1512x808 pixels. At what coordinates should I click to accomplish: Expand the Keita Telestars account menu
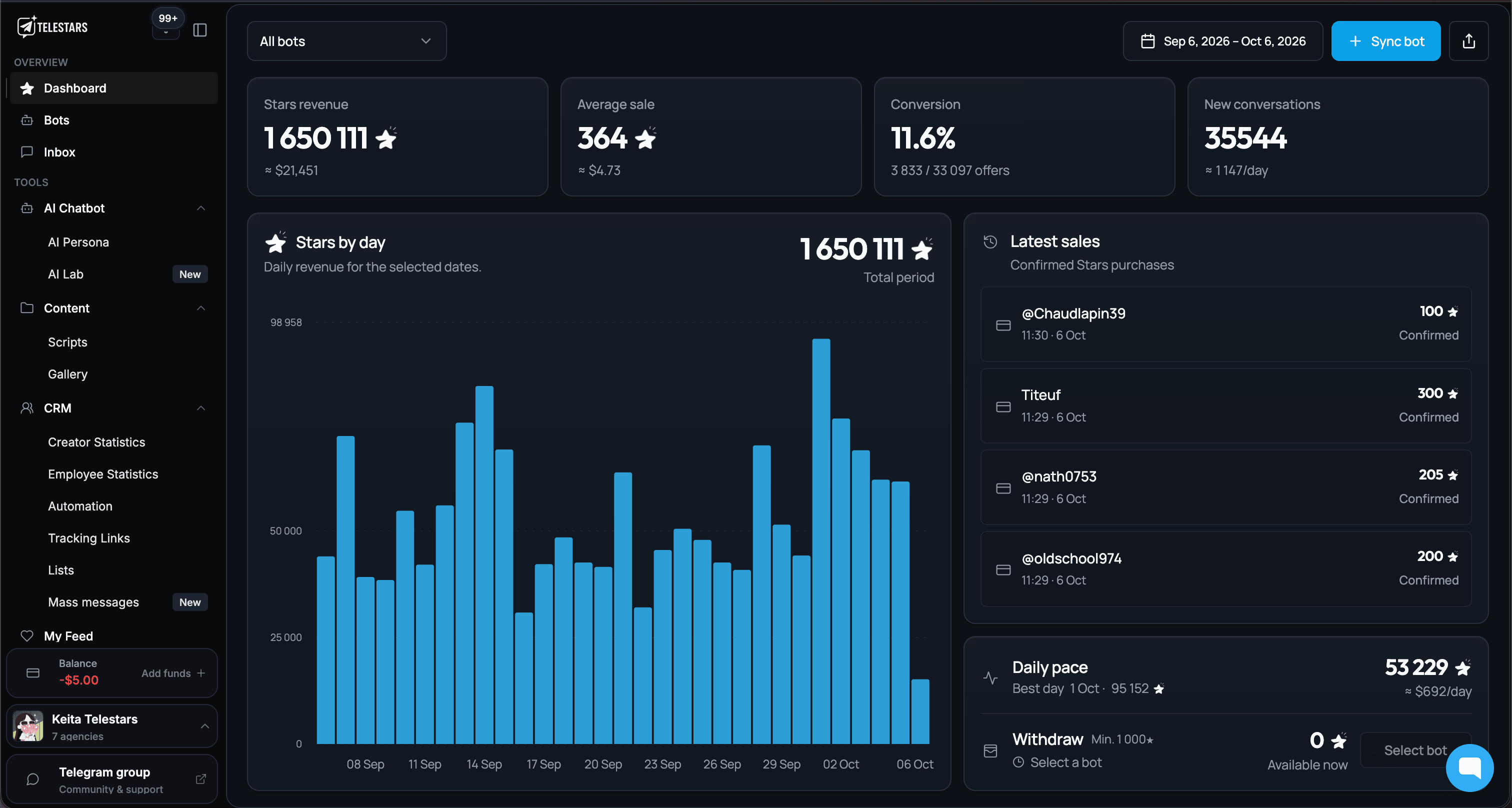click(205, 726)
